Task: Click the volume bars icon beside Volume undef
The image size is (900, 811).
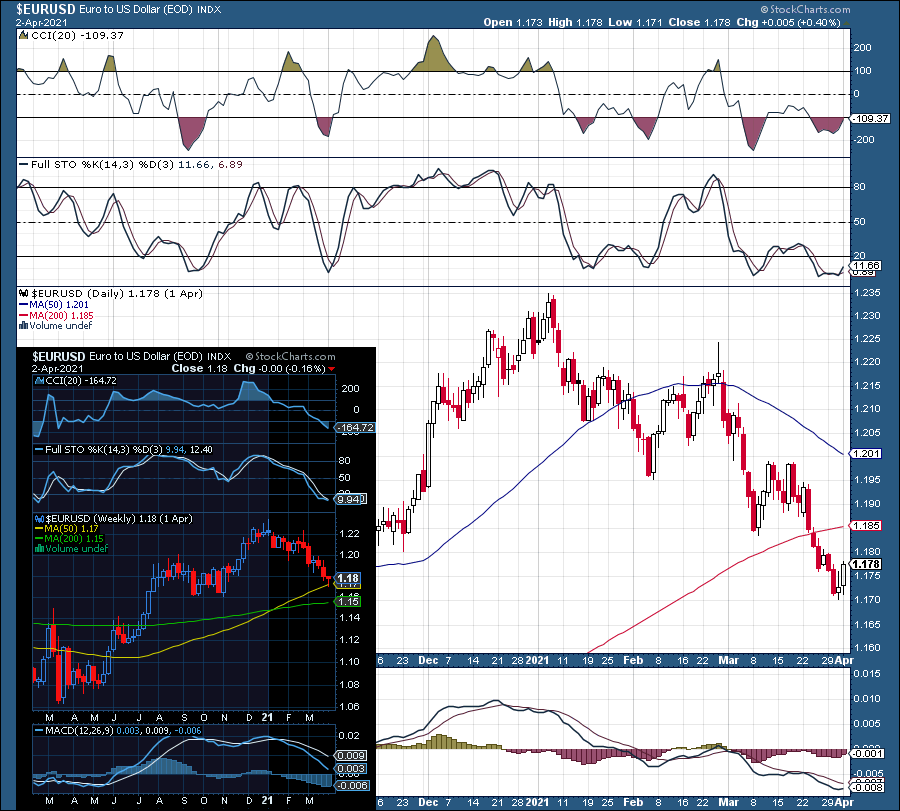Action: pyautogui.click(x=24, y=325)
